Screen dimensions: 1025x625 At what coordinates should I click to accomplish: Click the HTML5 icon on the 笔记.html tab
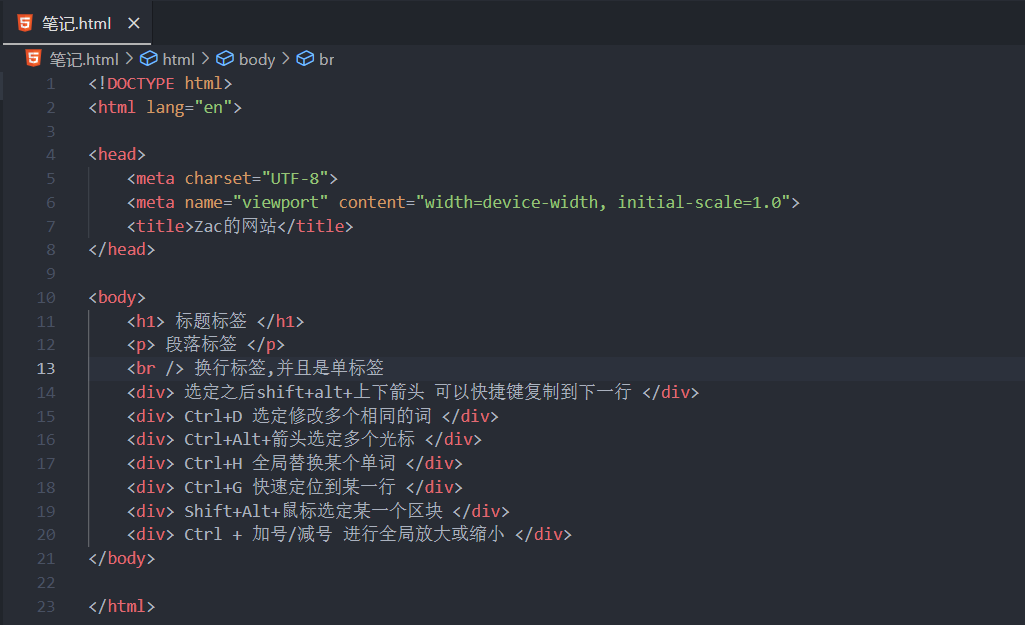(25, 23)
